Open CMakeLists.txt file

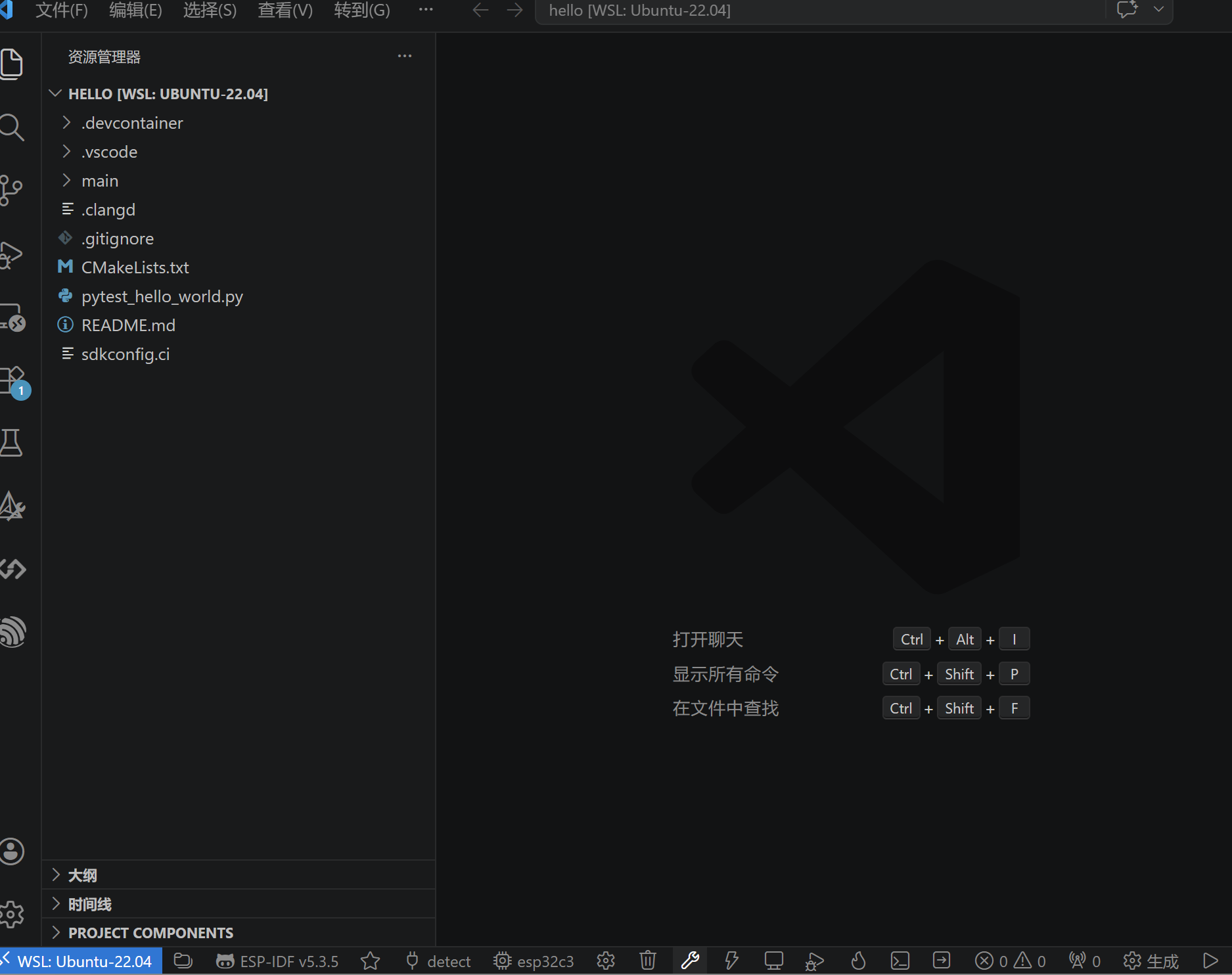click(x=239, y=267)
